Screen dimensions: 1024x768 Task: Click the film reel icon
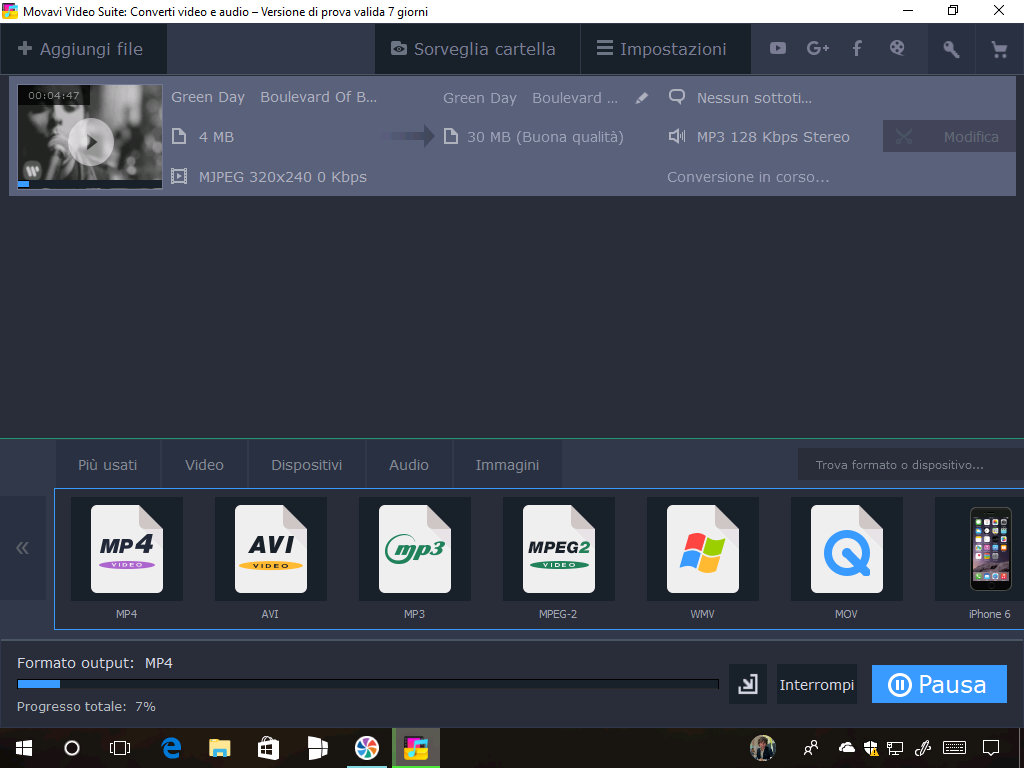tap(897, 48)
